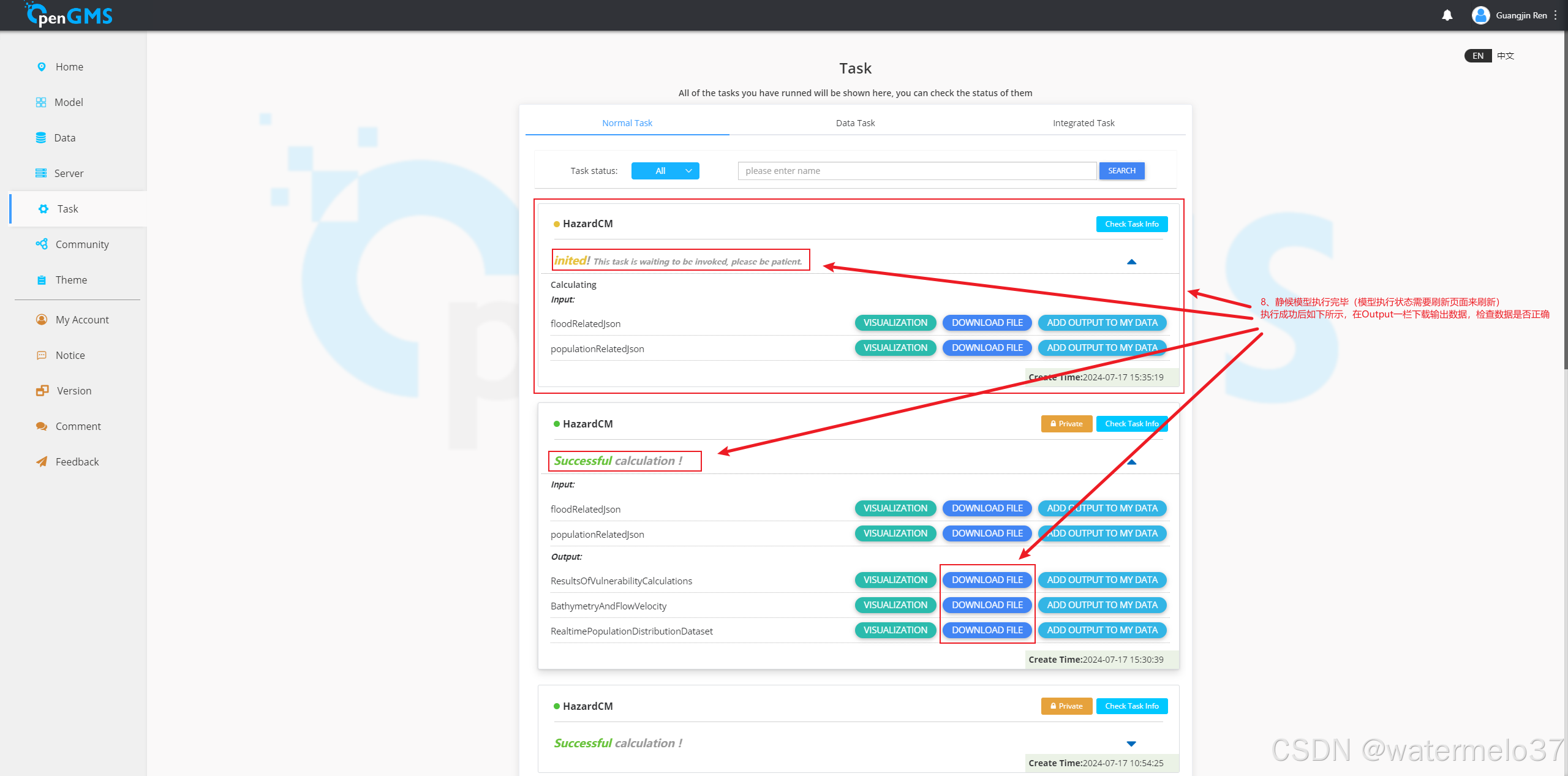Click the Home location pin icon

(42, 67)
